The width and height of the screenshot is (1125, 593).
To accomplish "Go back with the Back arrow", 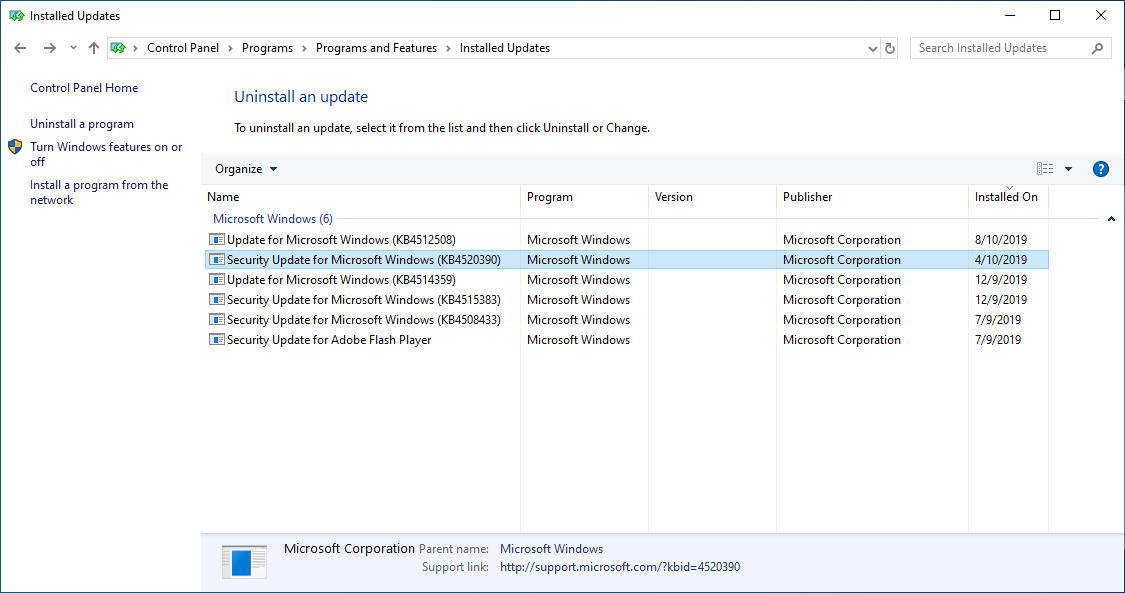I will pyautogui.click(x=20, y=48).
